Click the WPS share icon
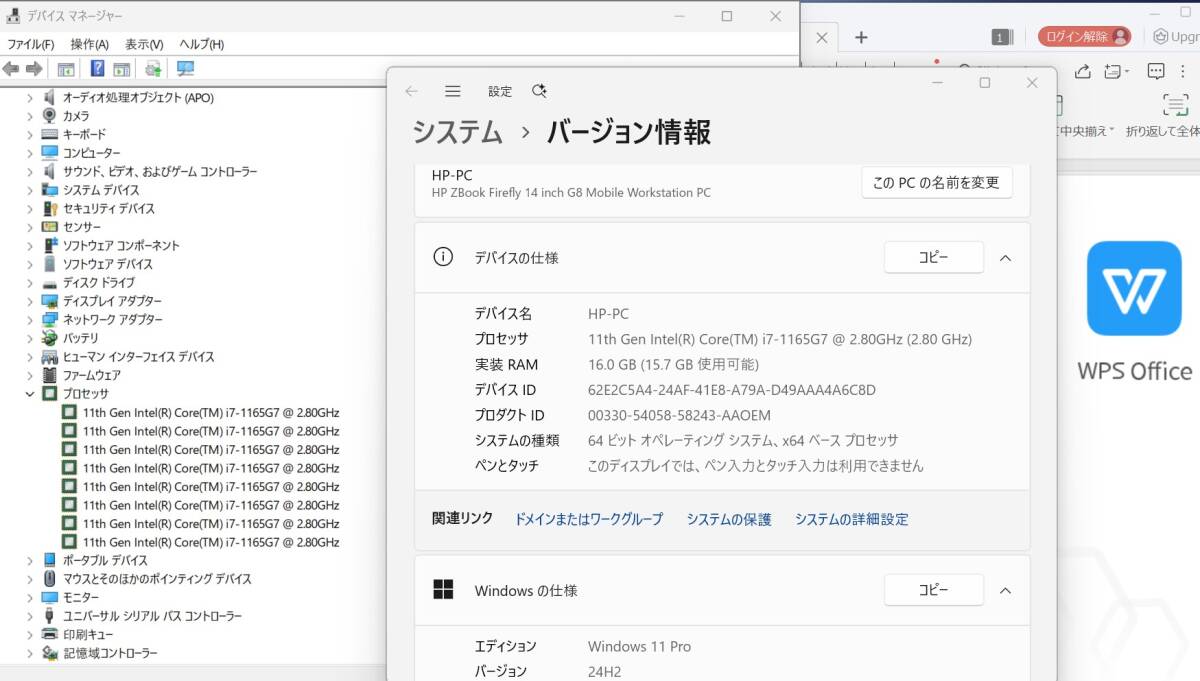 (1082, 72)
